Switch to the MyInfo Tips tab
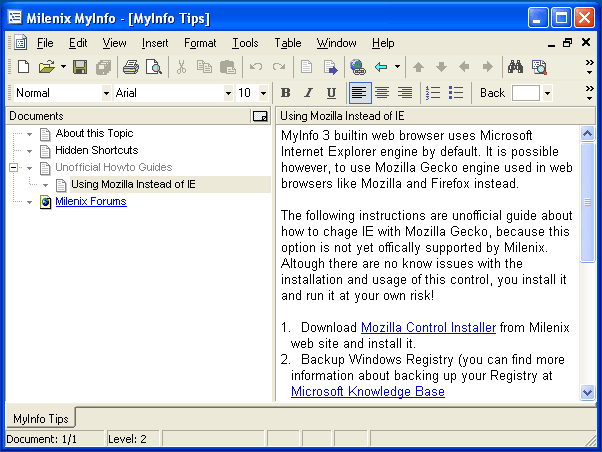The image size is (602, 452). click(x=40, y=418)
